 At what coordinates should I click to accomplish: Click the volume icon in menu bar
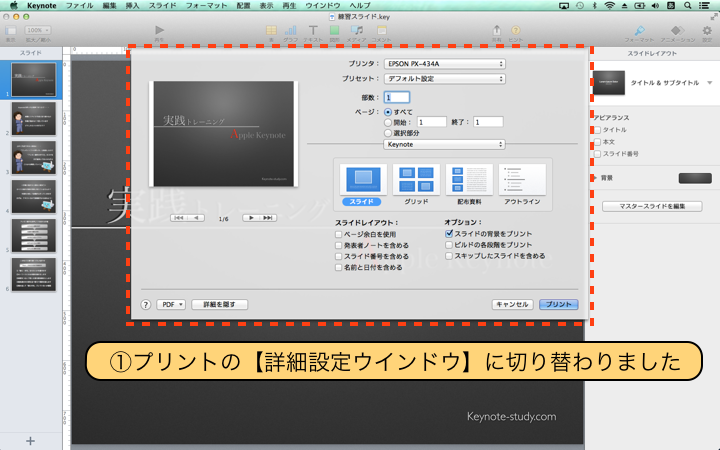tap(655, 6)
